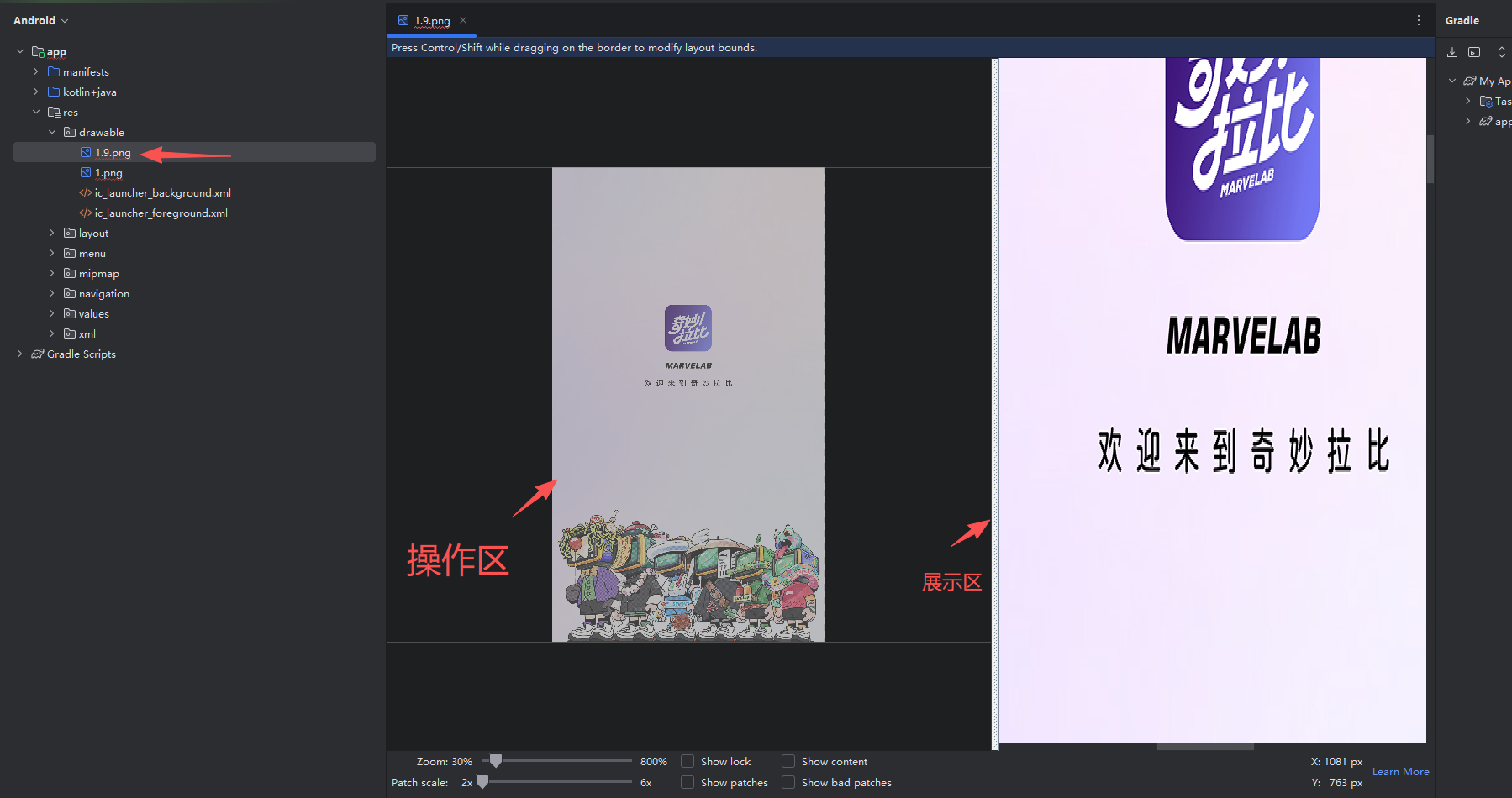This screenshot has width=1512, height=798.
Task: Open the Android project view dropdown
Action: (40, 20)
